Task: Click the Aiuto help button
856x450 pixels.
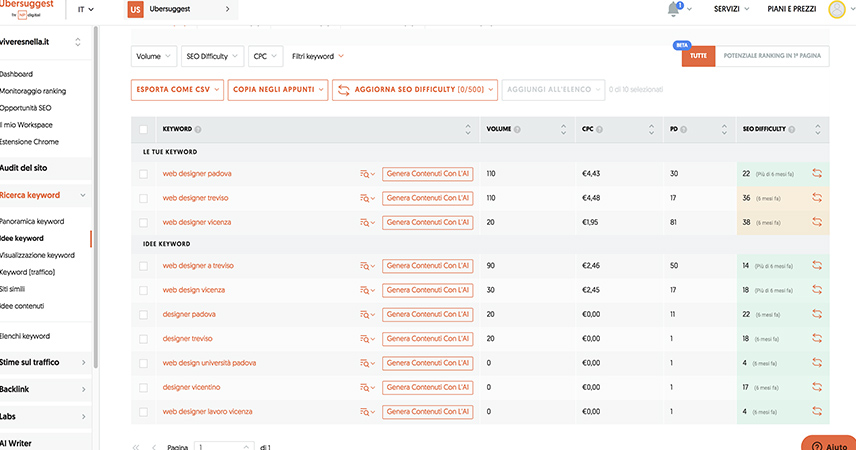Action: pyautogui.click(x=828, y=444)
